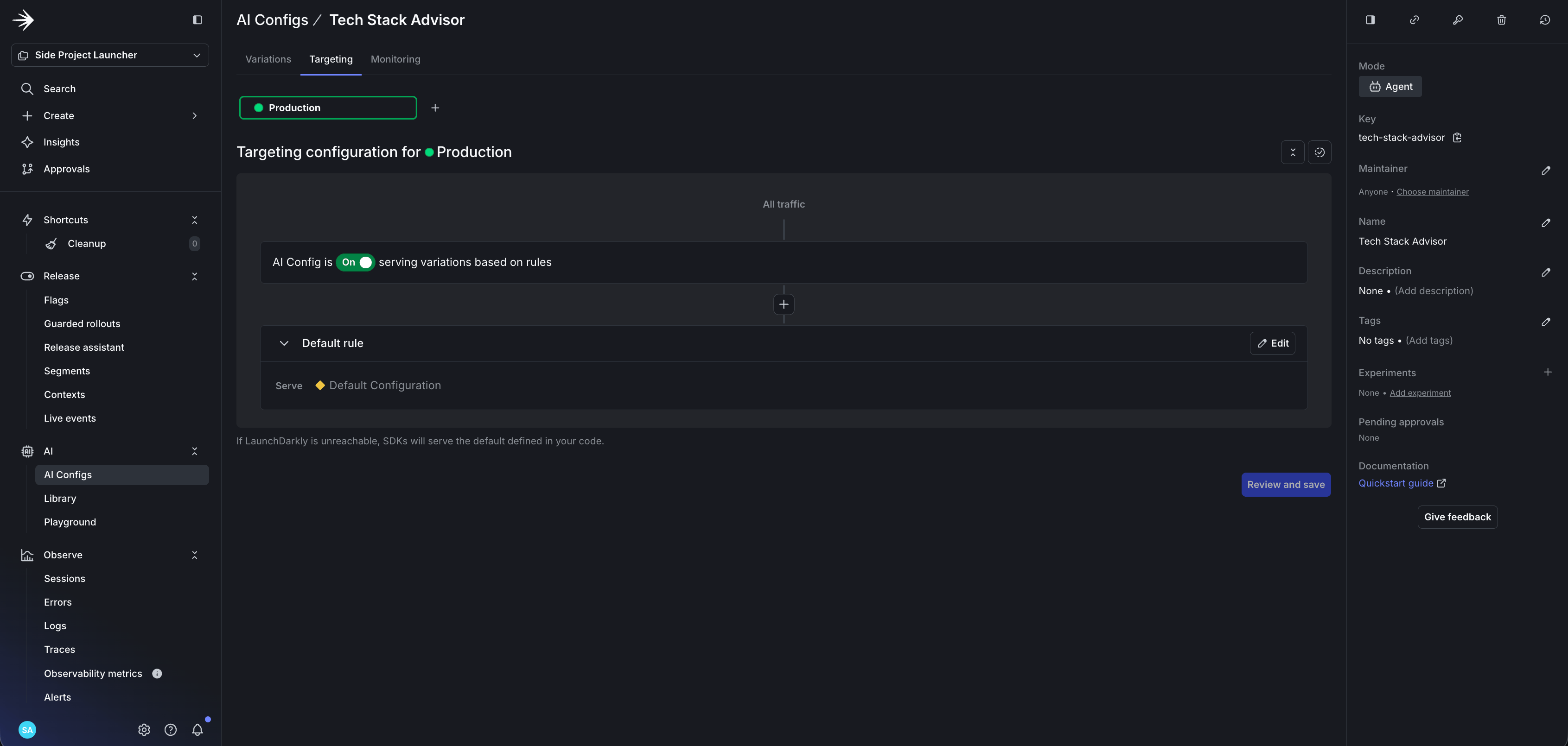Image resolution: width=1568 pixels, height=746 pixels.
Task: Toggle the right details panel icon
Action: [1370, 20]
